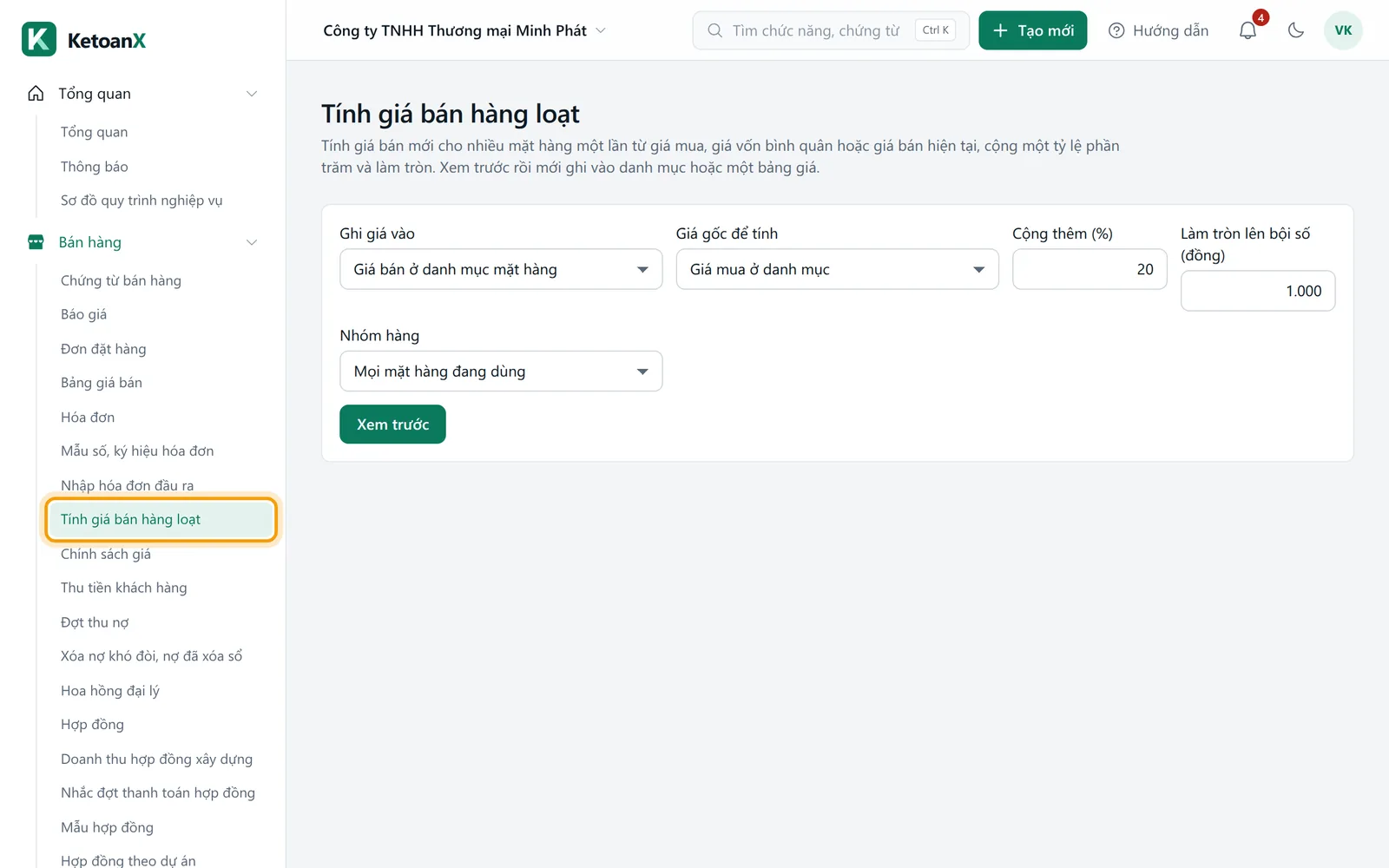Click the Hướng dẫn help button
The image size is (1389, 868).
[x=1159, y=30]
